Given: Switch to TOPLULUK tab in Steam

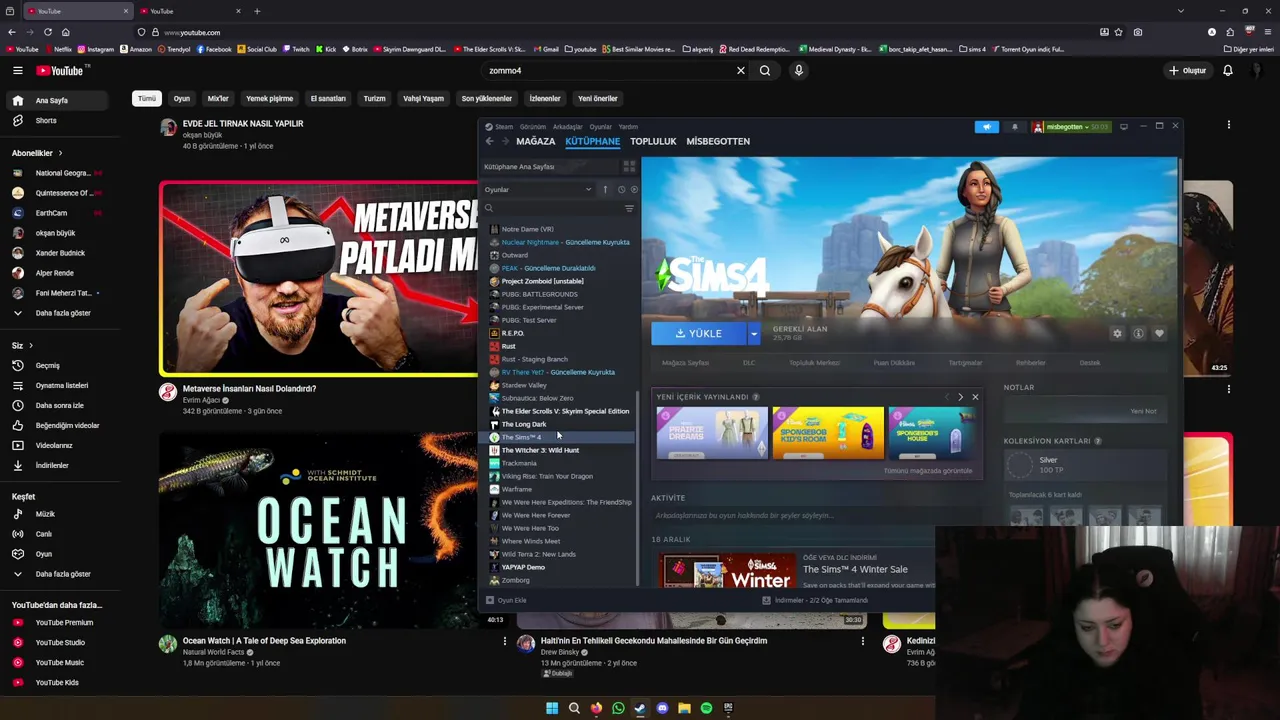Looking at the screenshot, I should 653,141.
